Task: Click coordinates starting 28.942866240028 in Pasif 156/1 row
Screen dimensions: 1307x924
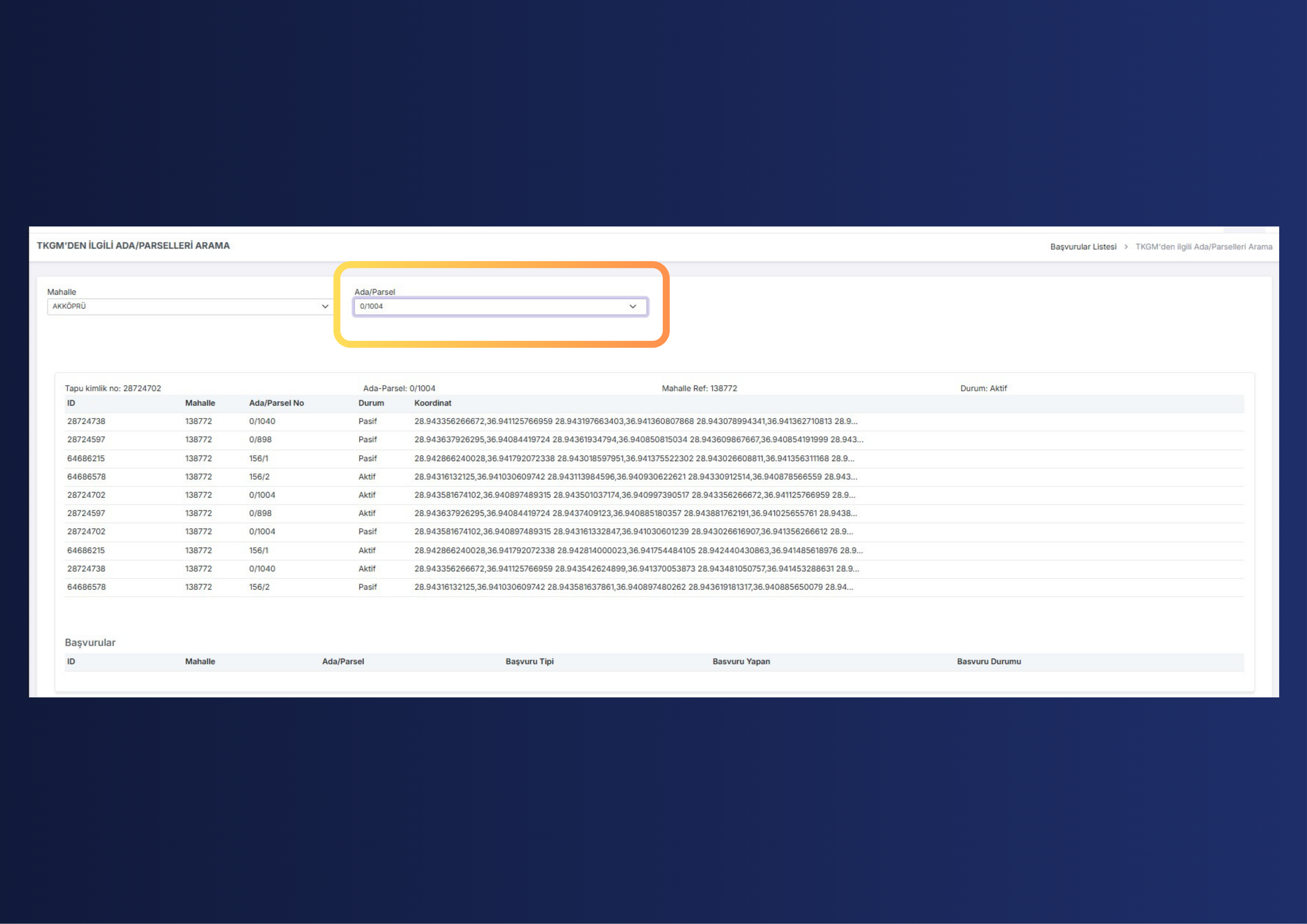Action: pos(634,458)
